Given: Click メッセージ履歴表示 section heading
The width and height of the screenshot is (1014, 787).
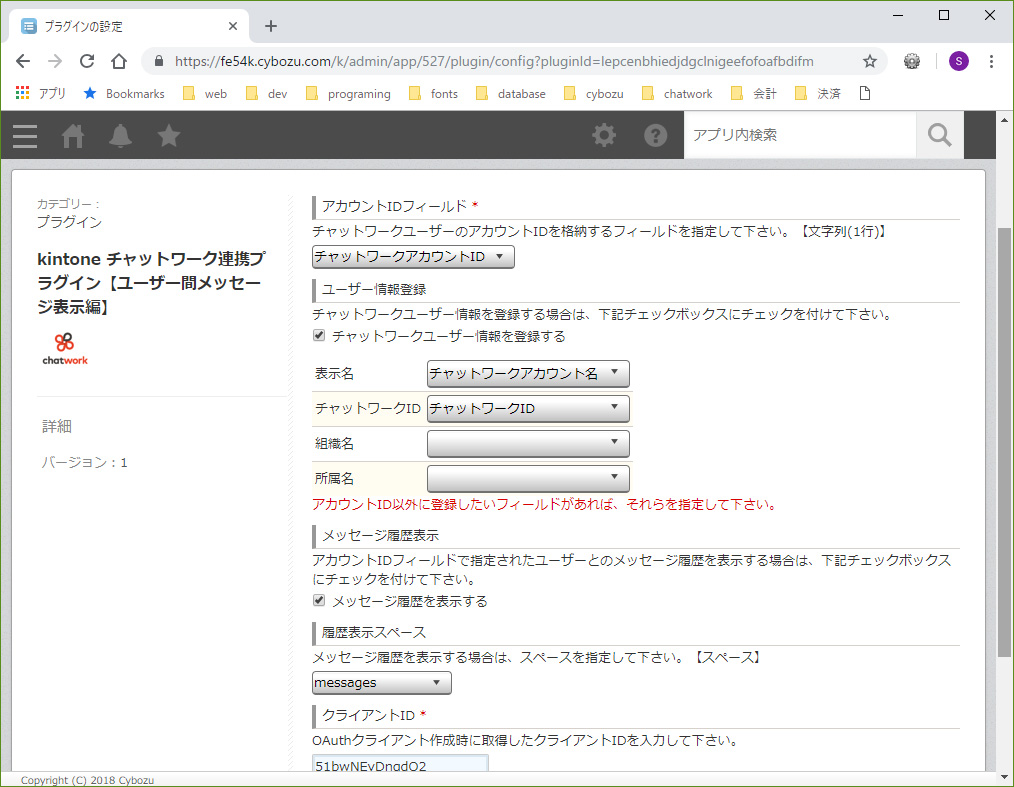Looking at the screenshot, I should (x=380, y=535).
